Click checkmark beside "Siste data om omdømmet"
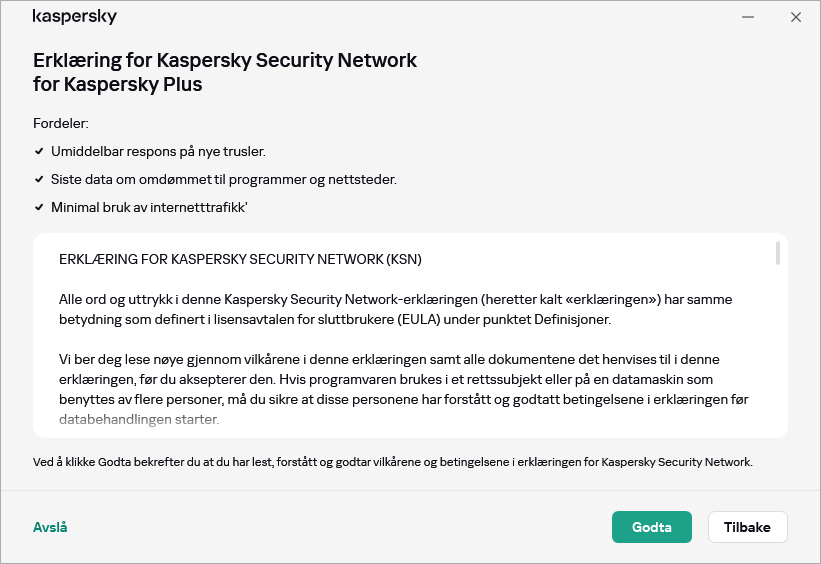The image size is (821, 564). pos(39,180)
